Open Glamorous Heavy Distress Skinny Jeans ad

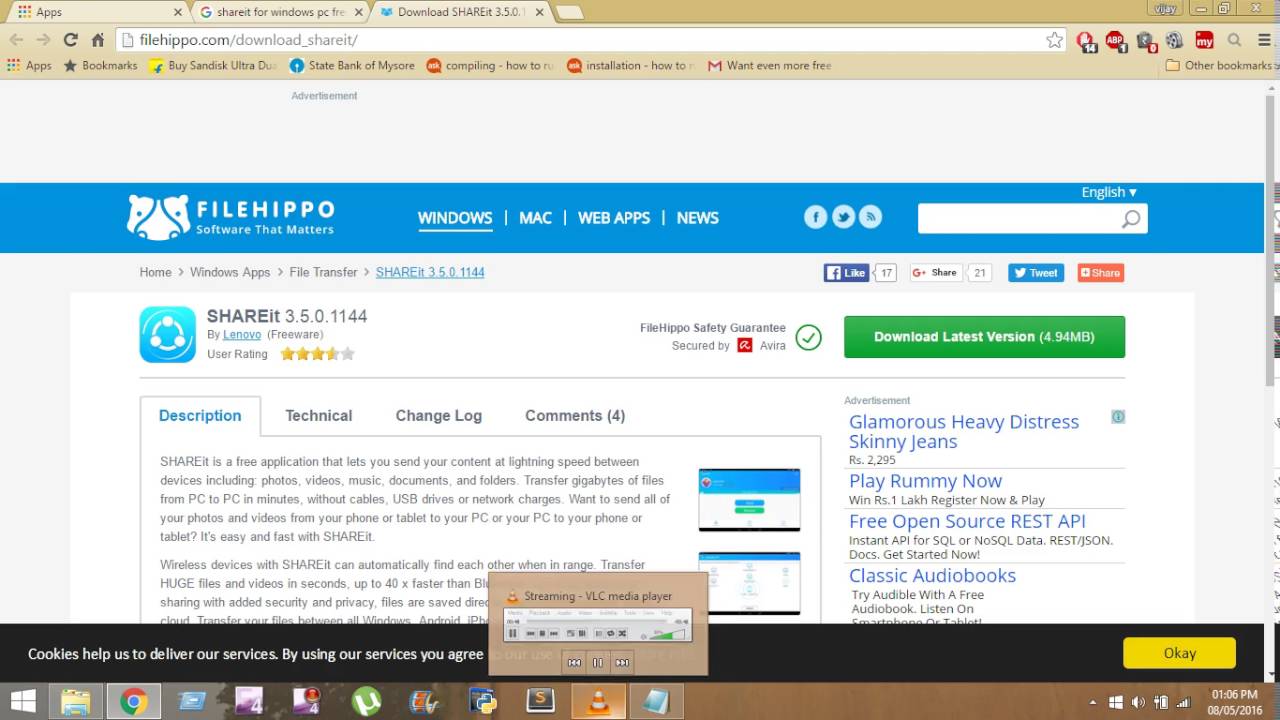[x=964, y=432]
